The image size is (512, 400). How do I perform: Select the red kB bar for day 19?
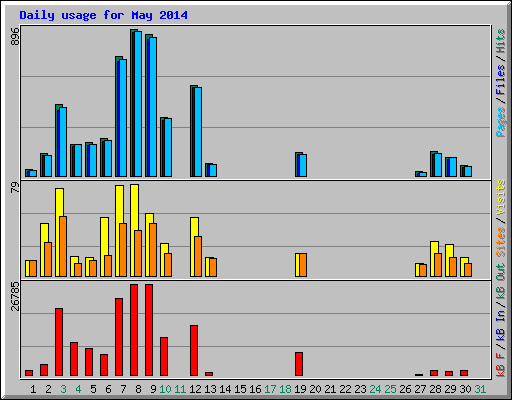click(x=299, y=364)
